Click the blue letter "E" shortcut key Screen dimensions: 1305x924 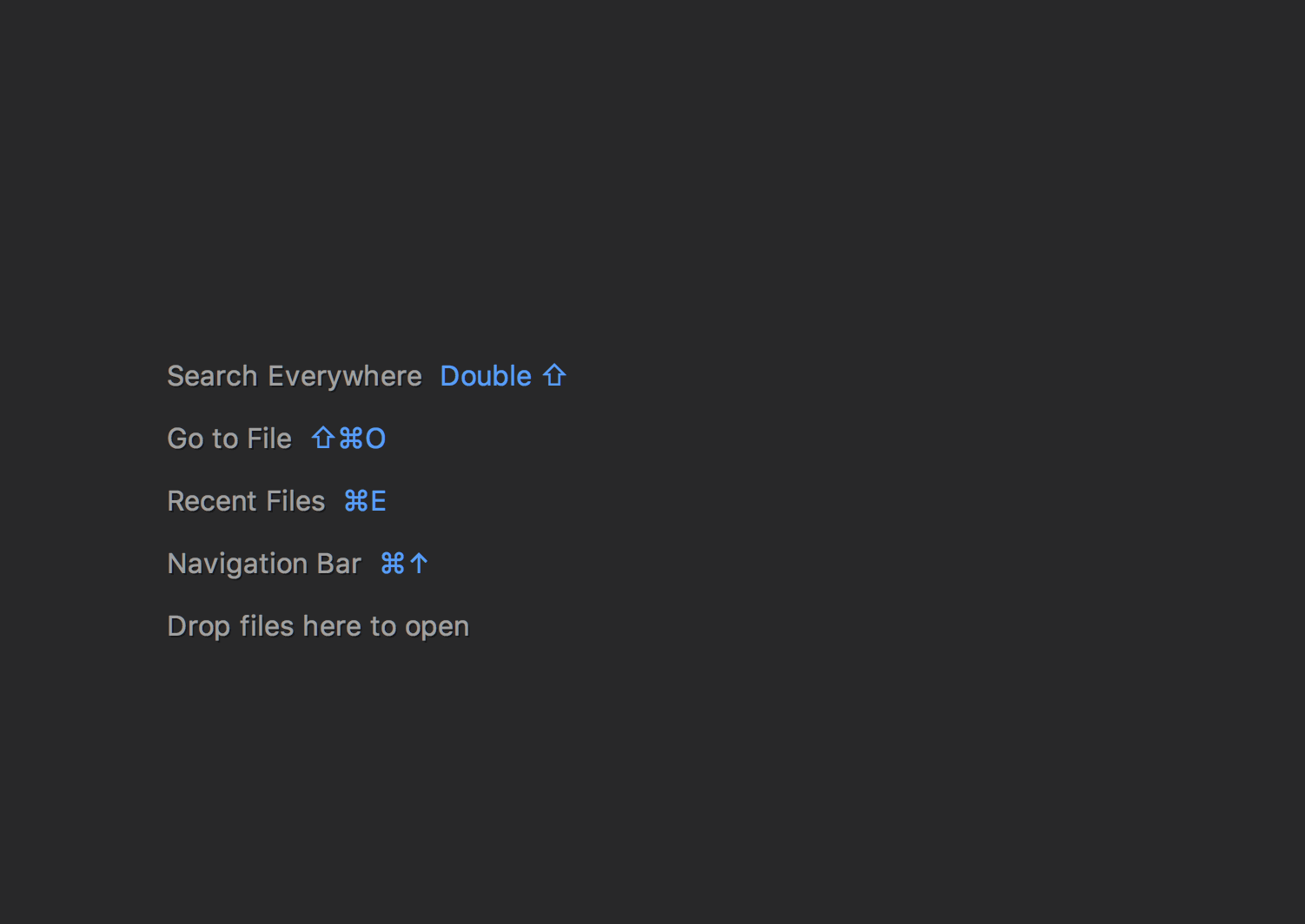(378, 501)
